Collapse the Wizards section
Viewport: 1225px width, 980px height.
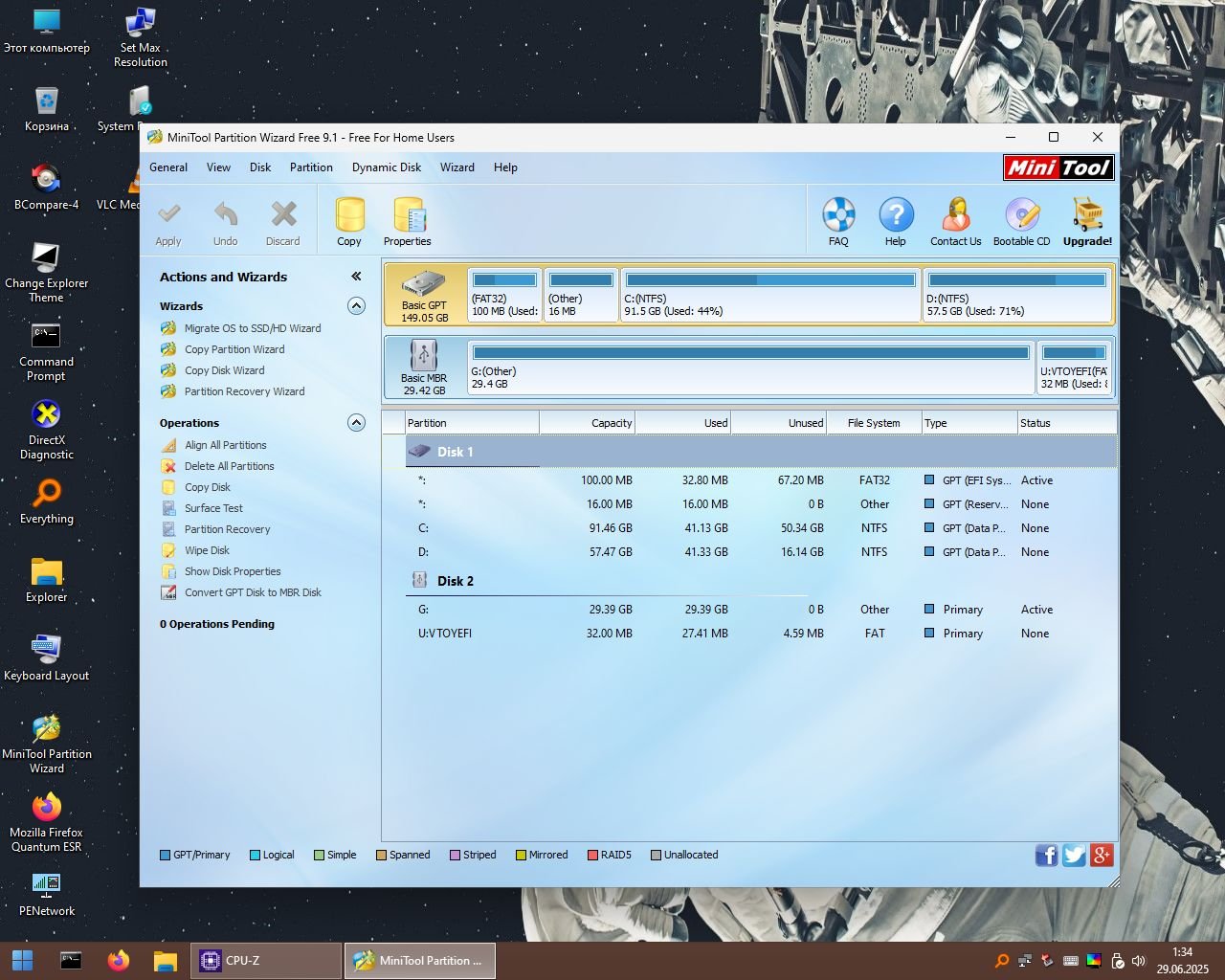[356, 306]
